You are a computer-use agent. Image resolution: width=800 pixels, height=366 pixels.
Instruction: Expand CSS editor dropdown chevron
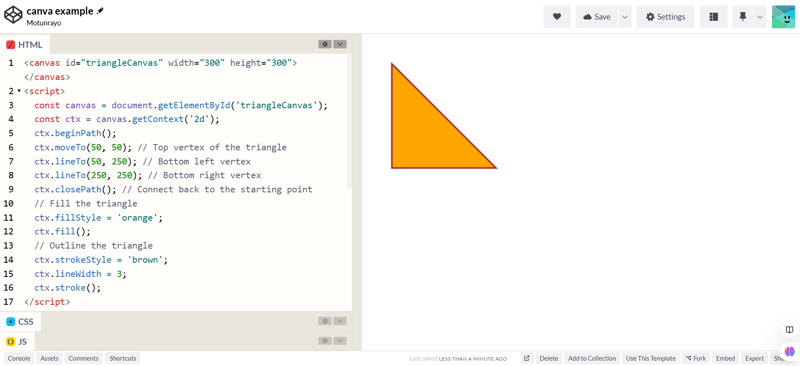pyautogui.click(x=340, y=321)
